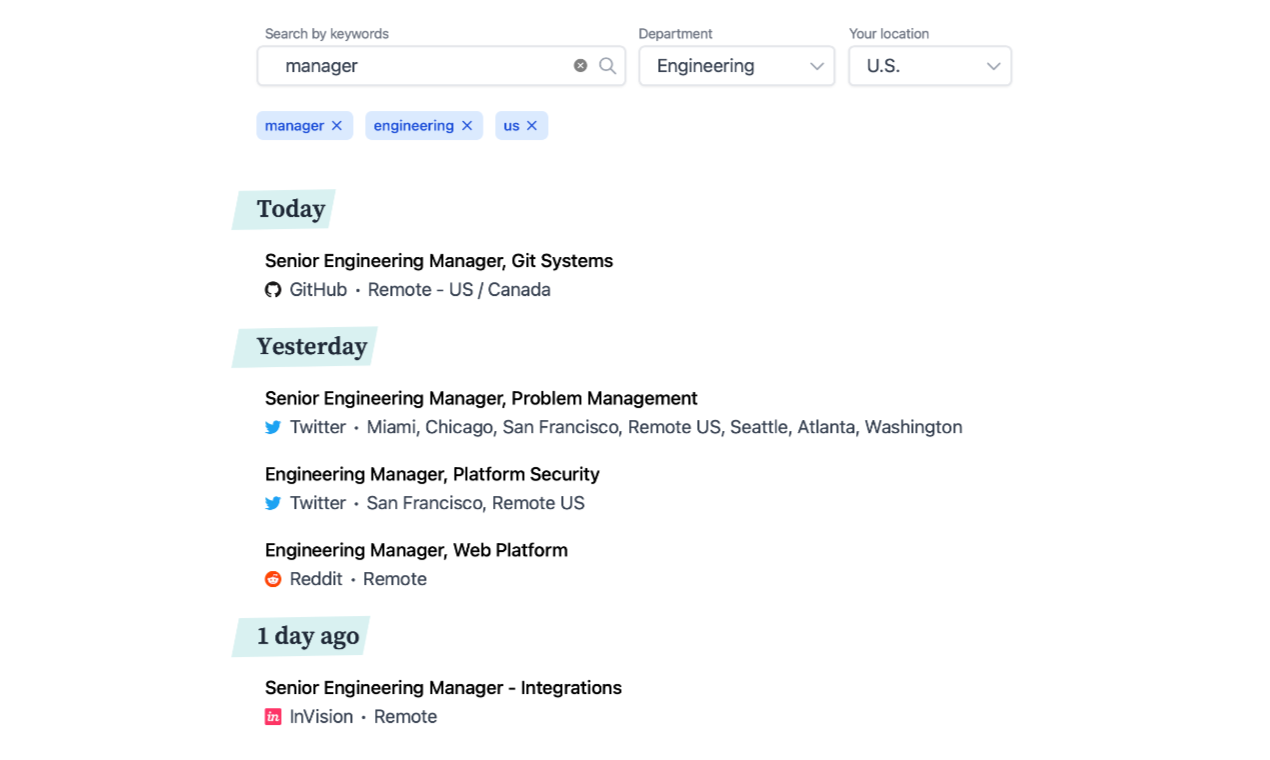This screenshot has height=760, width=1270.
Task: Click the GitHub logo icon
Action: (273, 290)
